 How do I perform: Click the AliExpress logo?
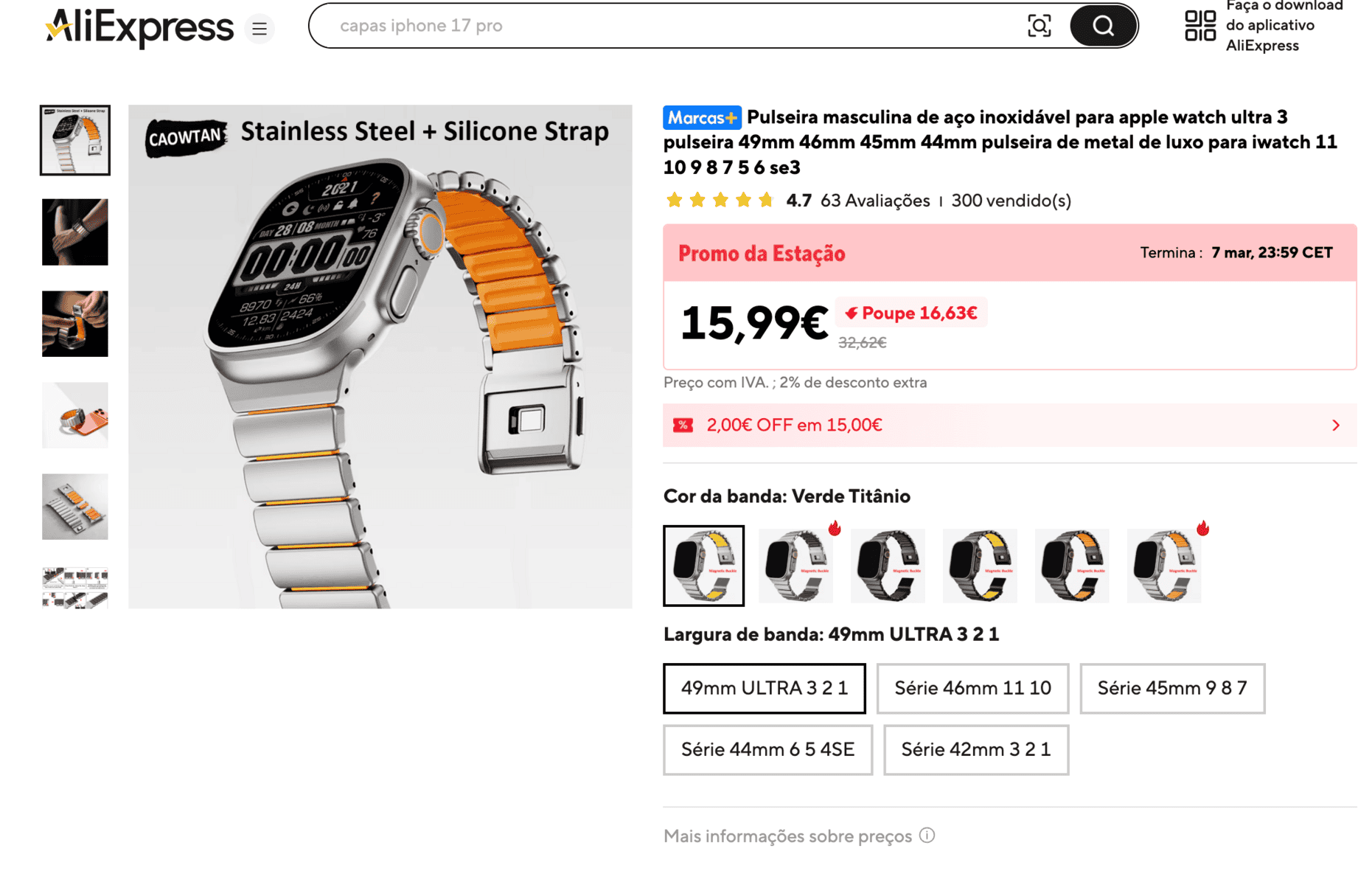139,27
